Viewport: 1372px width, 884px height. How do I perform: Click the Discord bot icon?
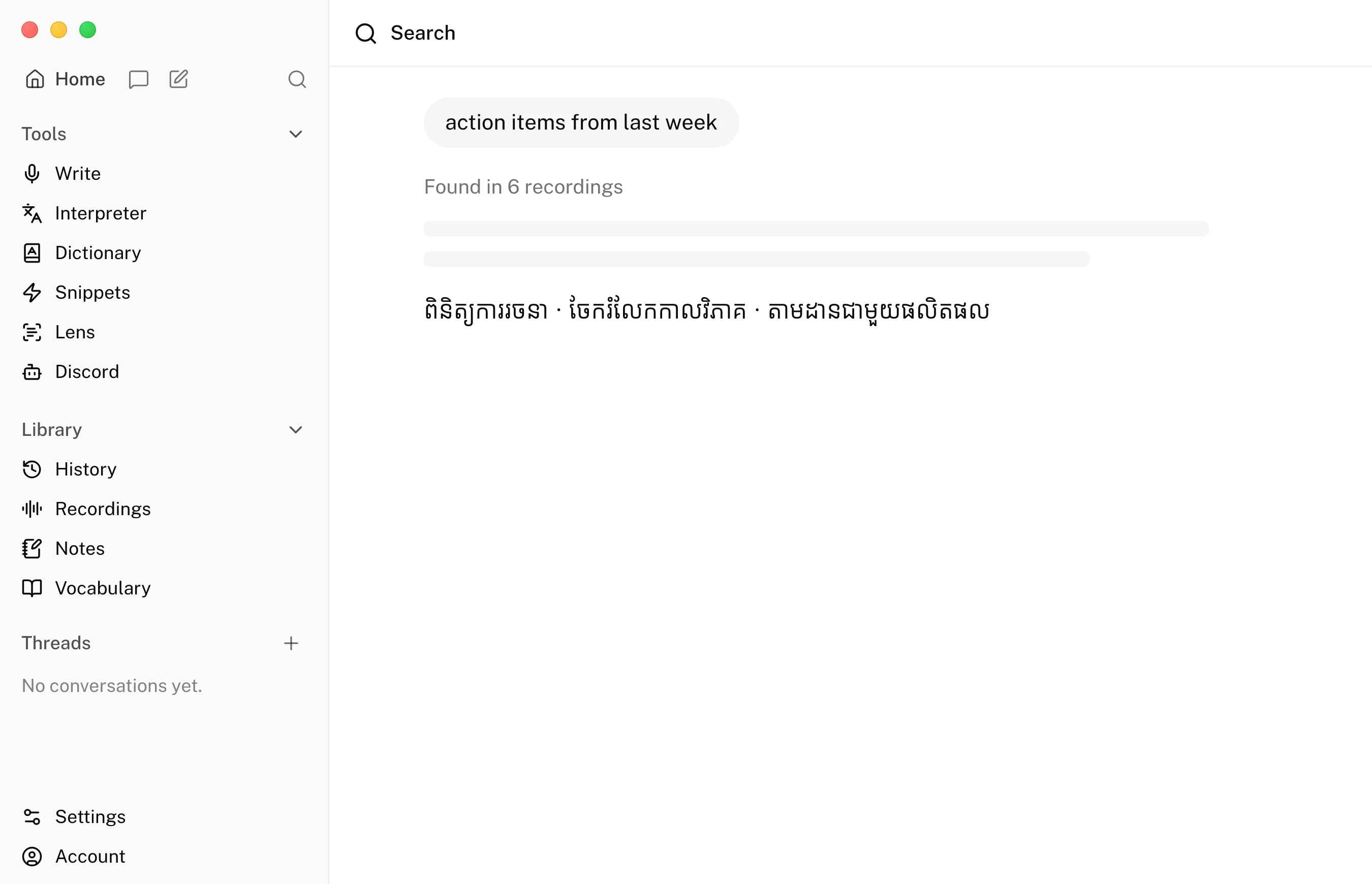tap(32, 371)
